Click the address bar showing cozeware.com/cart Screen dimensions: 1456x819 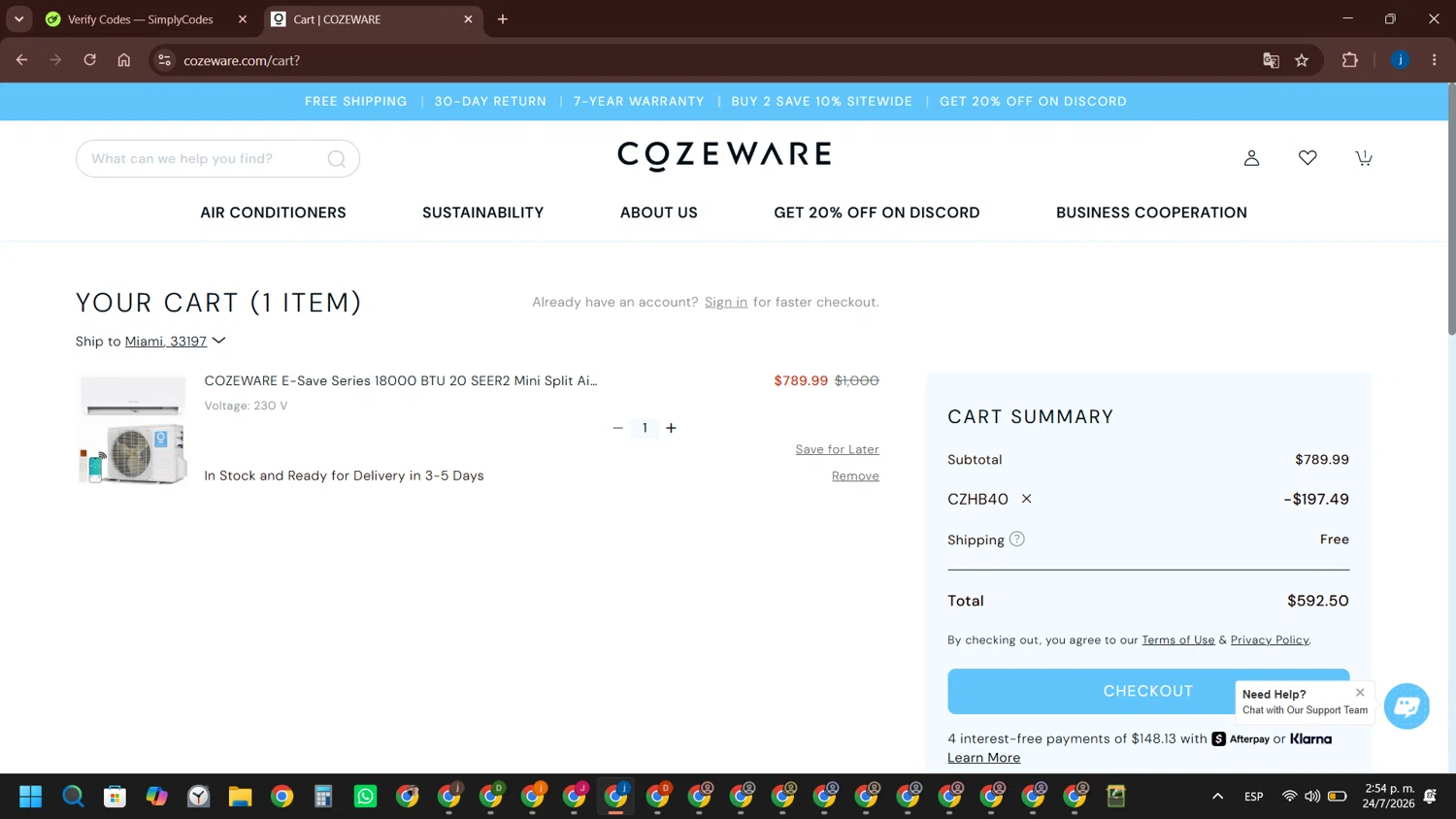pyautogui.click(x=709, y=60)
